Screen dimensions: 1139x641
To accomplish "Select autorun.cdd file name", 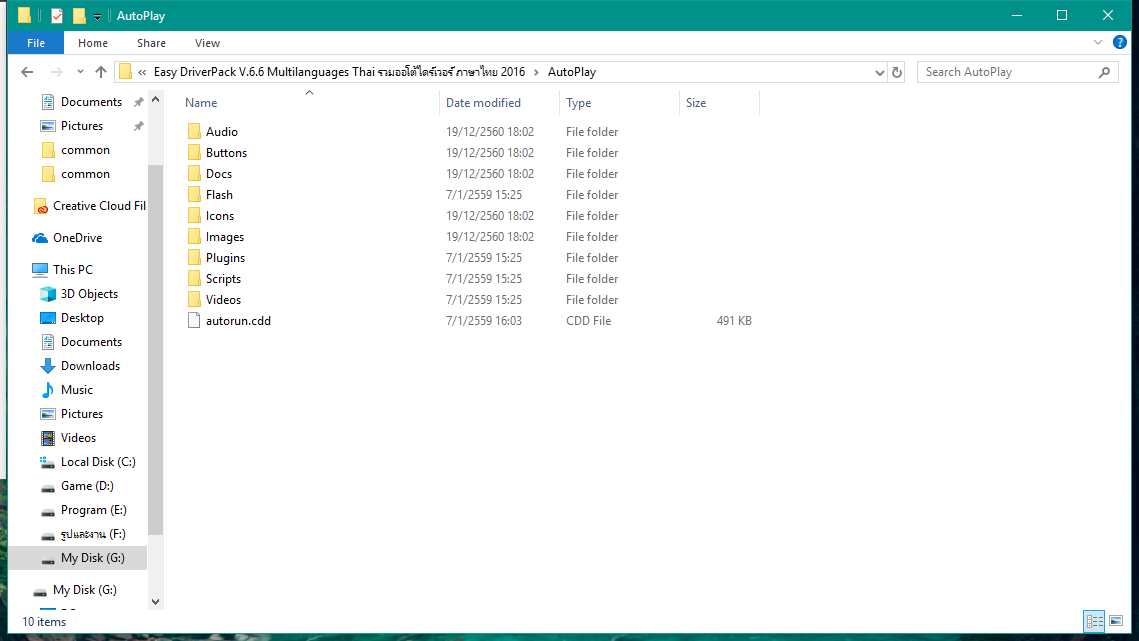I will tap(238, 320).
